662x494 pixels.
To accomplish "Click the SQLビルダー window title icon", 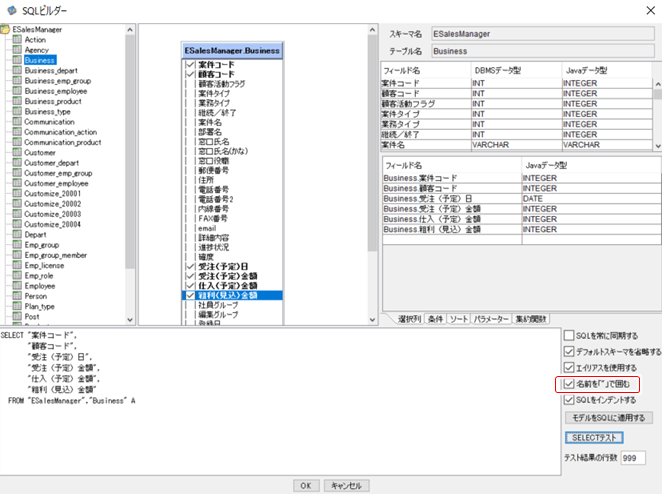I will [12, 10].
